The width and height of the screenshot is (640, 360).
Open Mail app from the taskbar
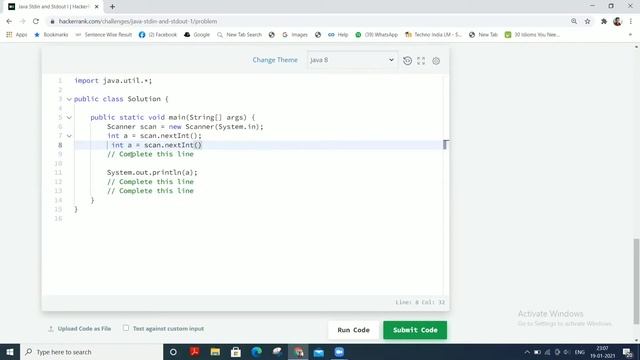point(319,352)
